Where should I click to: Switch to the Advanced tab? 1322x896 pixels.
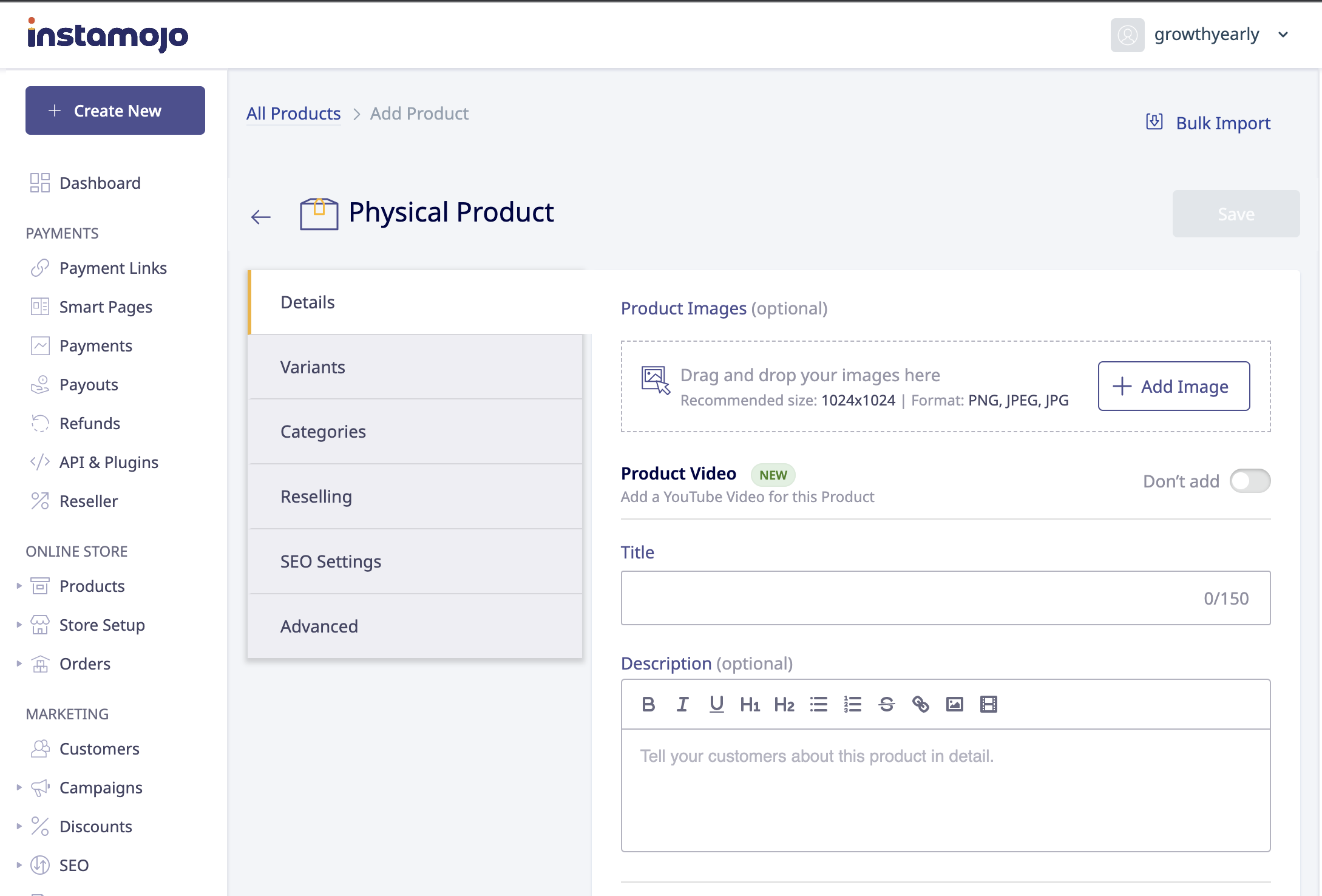[416, 626]
